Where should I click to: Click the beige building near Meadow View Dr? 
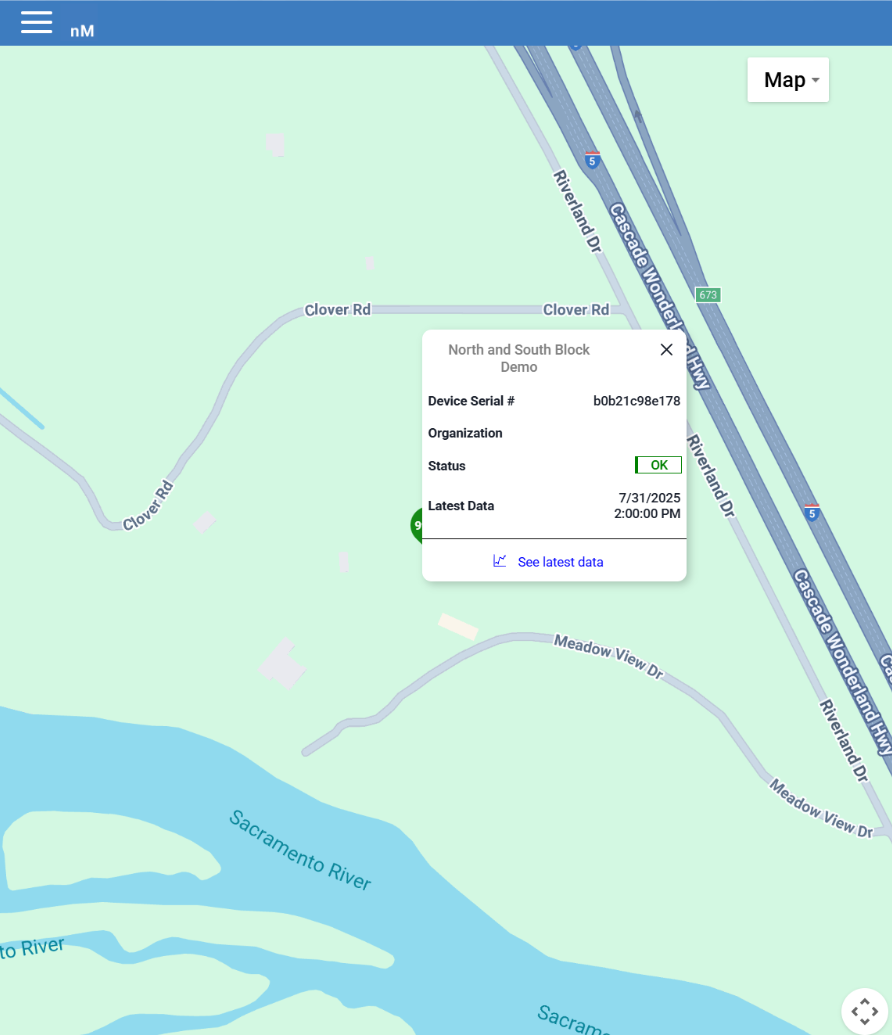click(x=458, y=626)
